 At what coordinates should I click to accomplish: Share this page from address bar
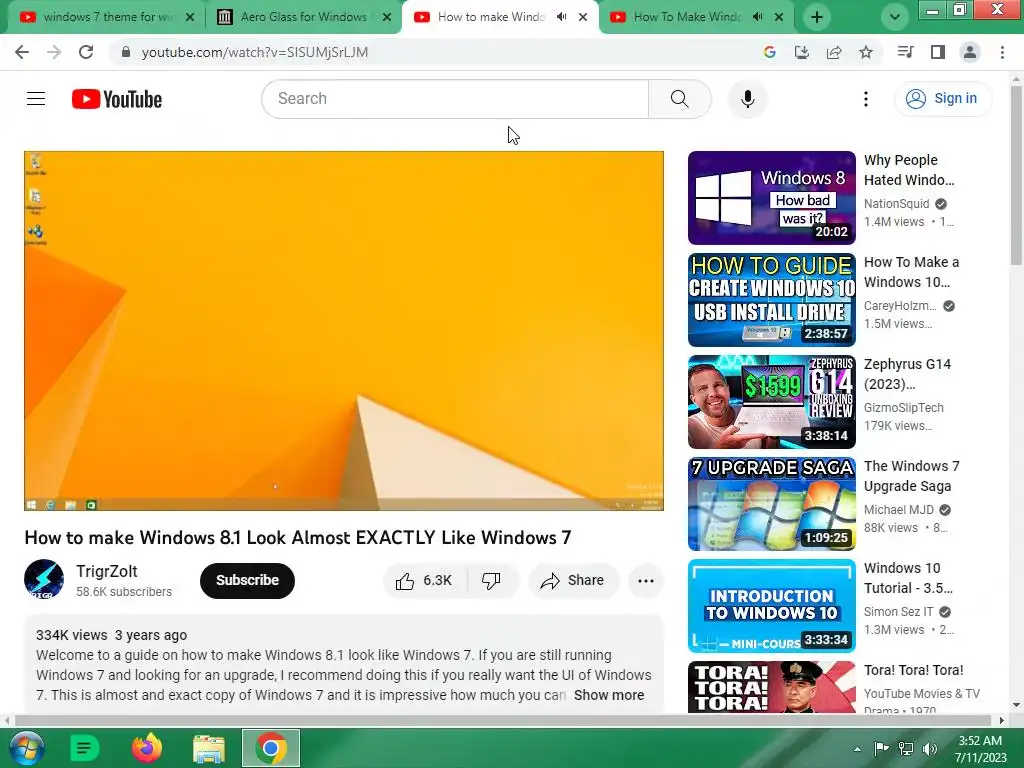(x=834, y=52)
